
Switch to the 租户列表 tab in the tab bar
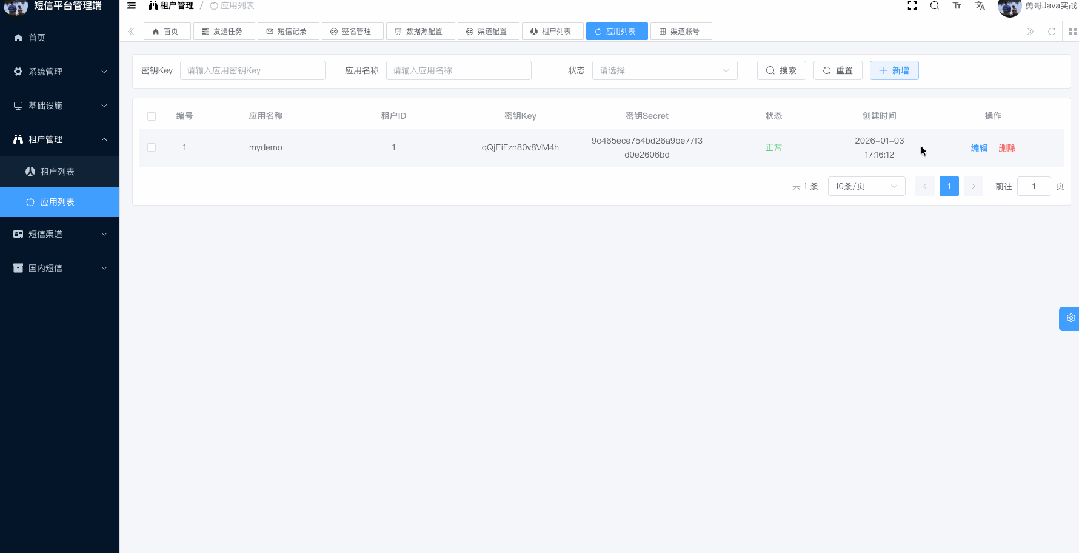[x=553, y=31]
